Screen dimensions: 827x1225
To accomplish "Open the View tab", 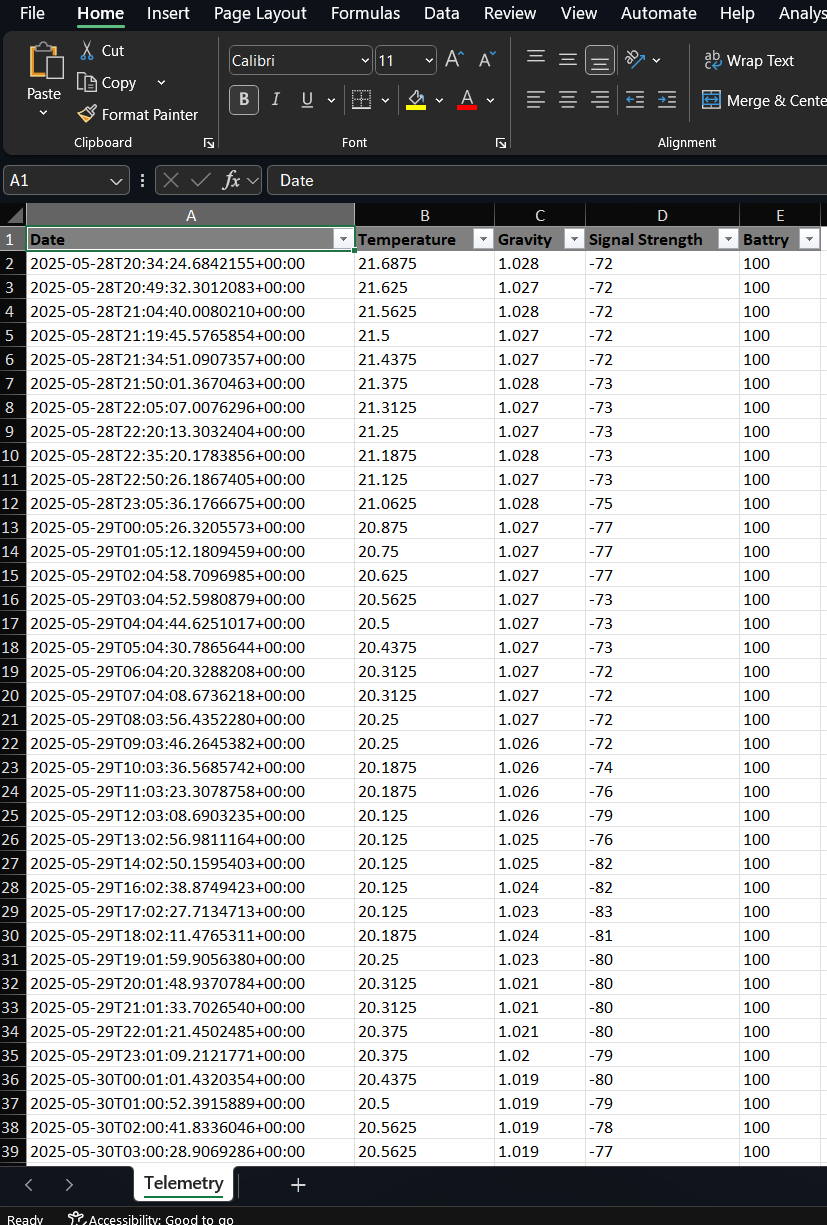I will pos(578,14).
